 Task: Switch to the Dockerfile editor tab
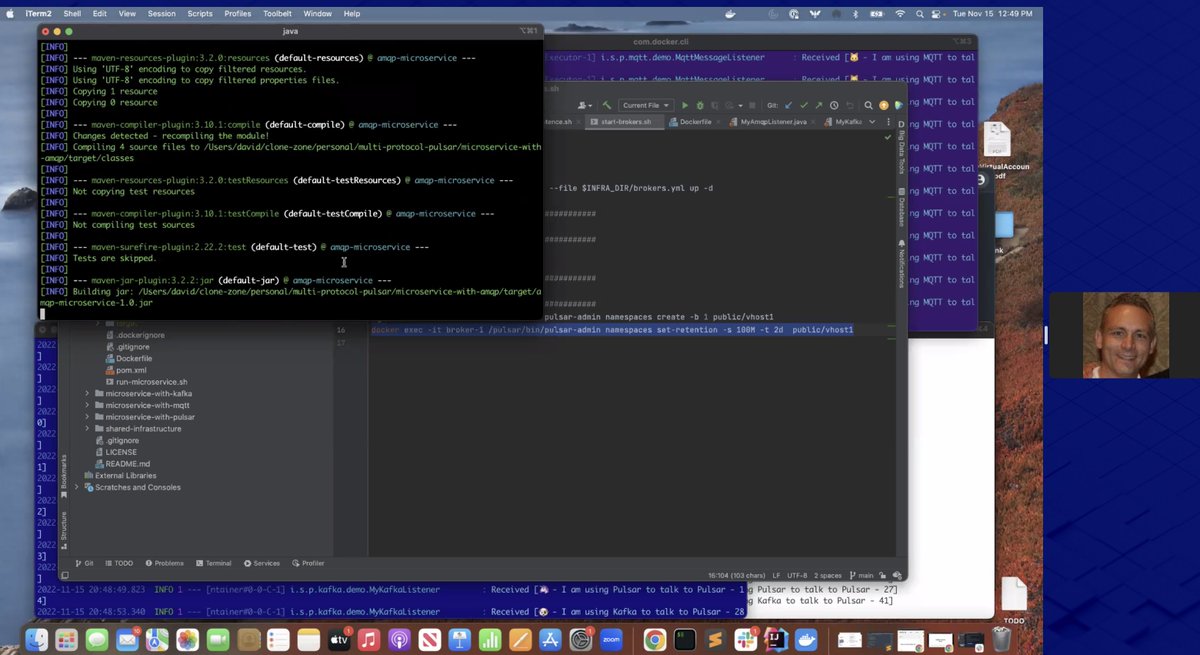(695, 122)
